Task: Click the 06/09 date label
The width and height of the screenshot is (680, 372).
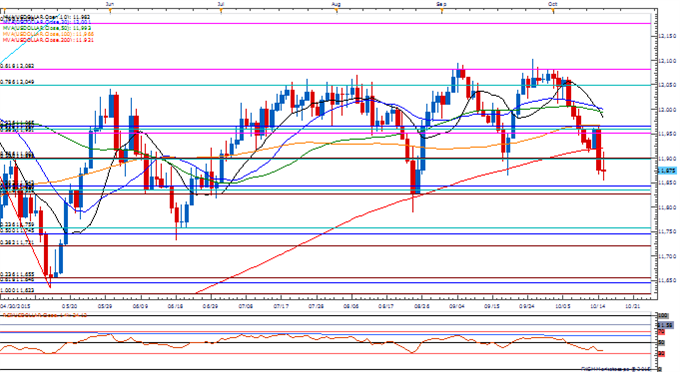Action: tap(141, 306)
